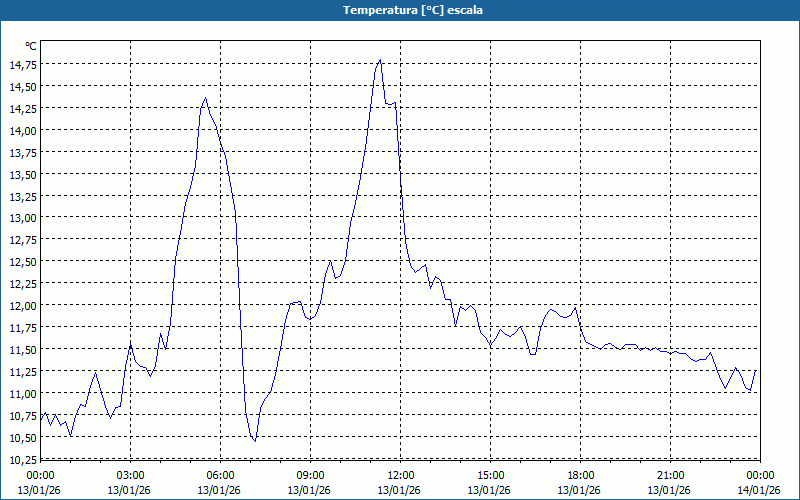Select the 06:00 time label
The width and height of the screenshot is (800, 500).
point(220,475)
